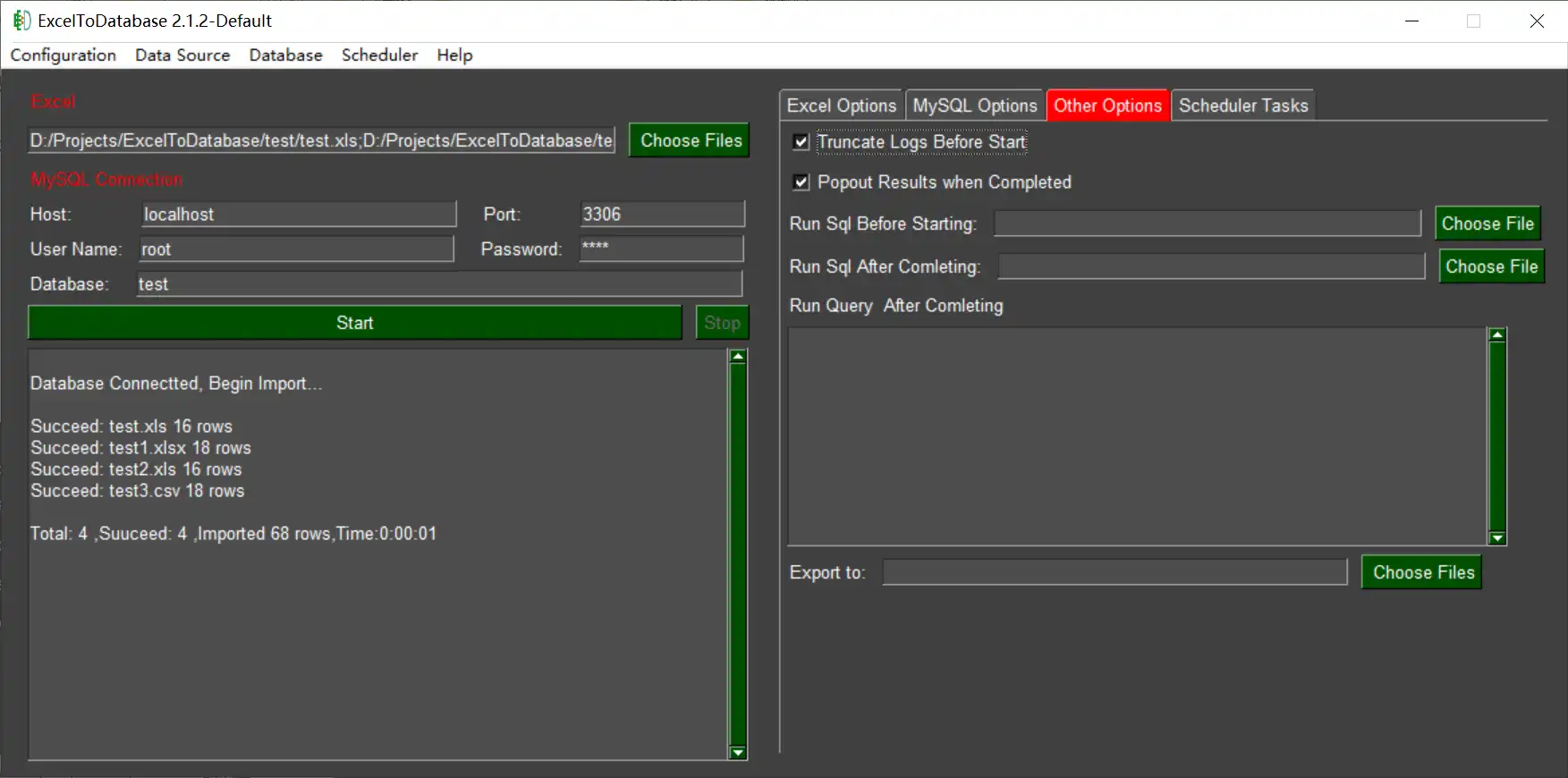Click Choose Files next to Export to
Screen dimensions: 1568x778
(x=1423, y=572)
